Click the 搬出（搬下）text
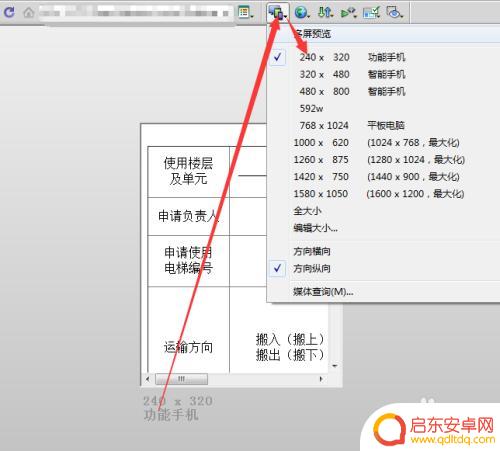Screen dimensions: 500x451 coord(290,355)
